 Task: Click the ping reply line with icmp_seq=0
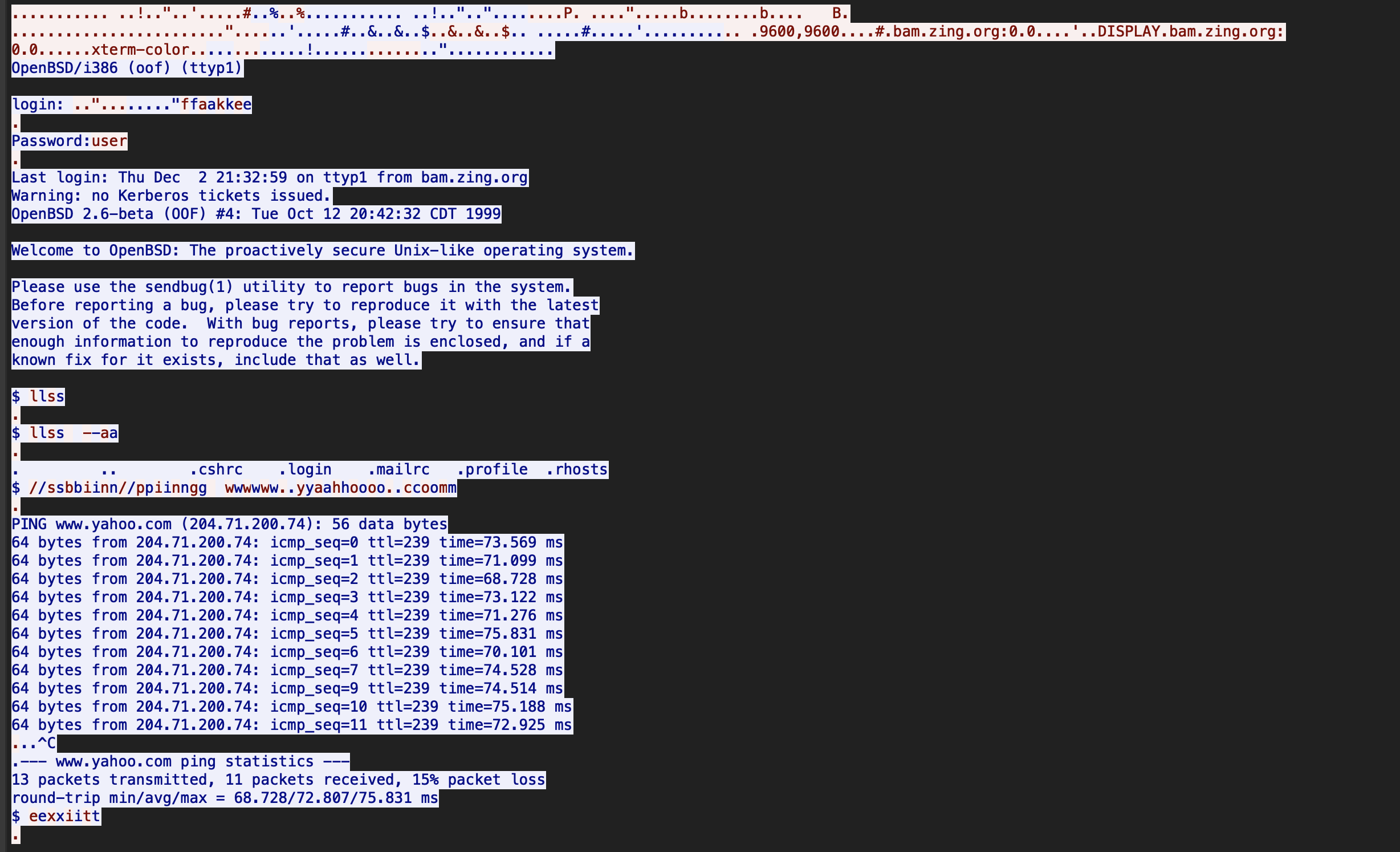287,542
